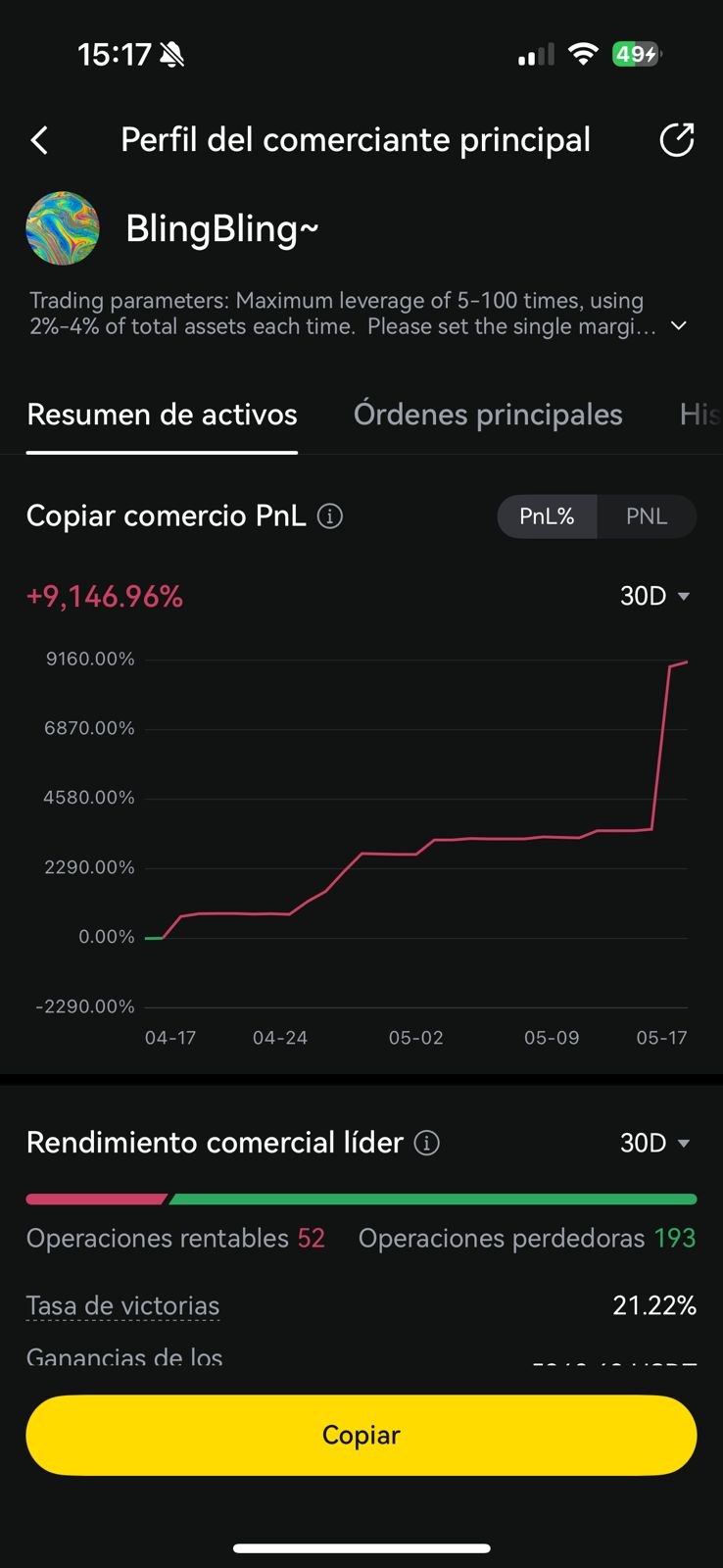
Task: Tap the battery indicator in status bar
Action: tap(636, 55)
